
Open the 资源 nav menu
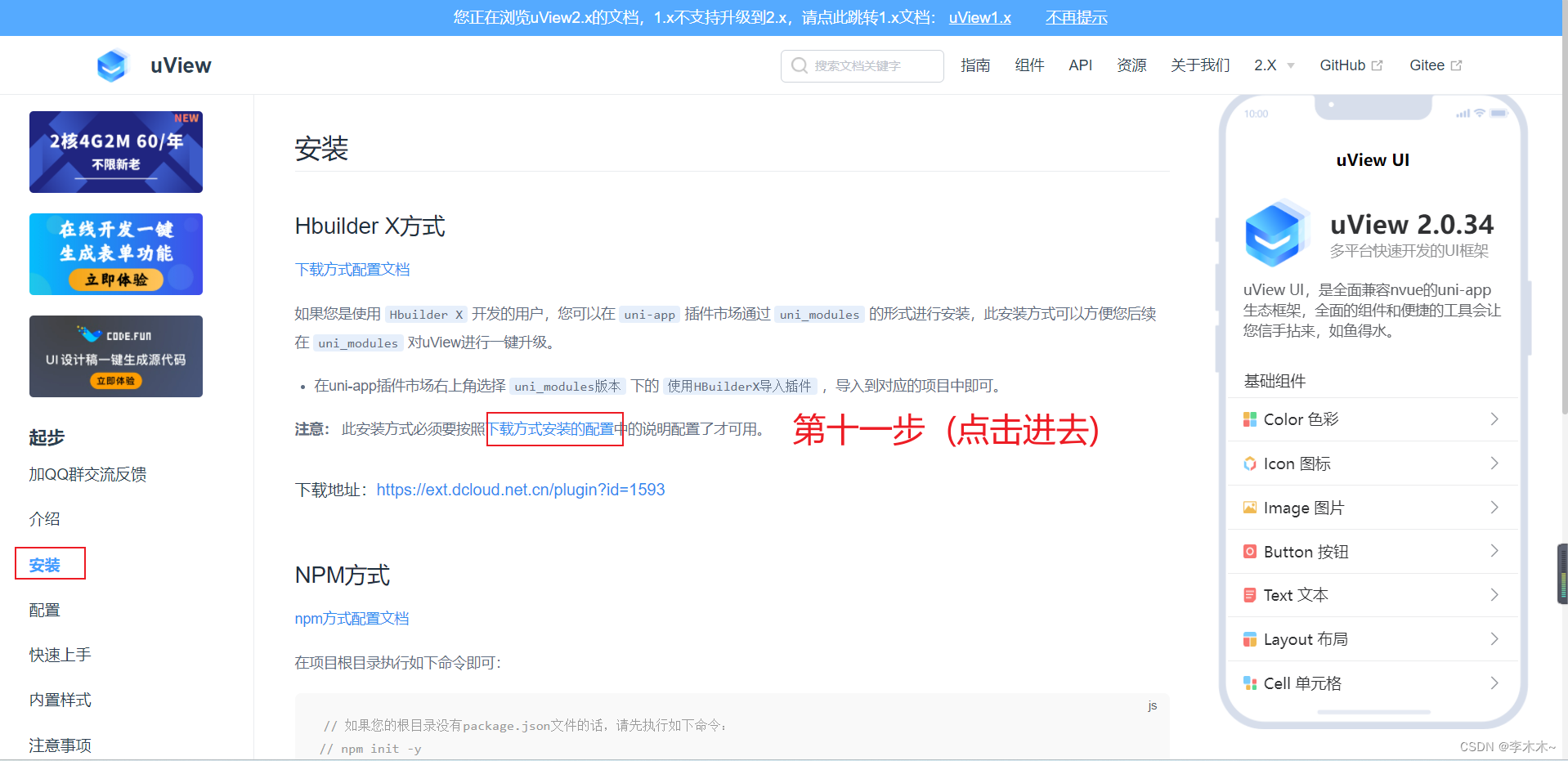coord(1131,65)
